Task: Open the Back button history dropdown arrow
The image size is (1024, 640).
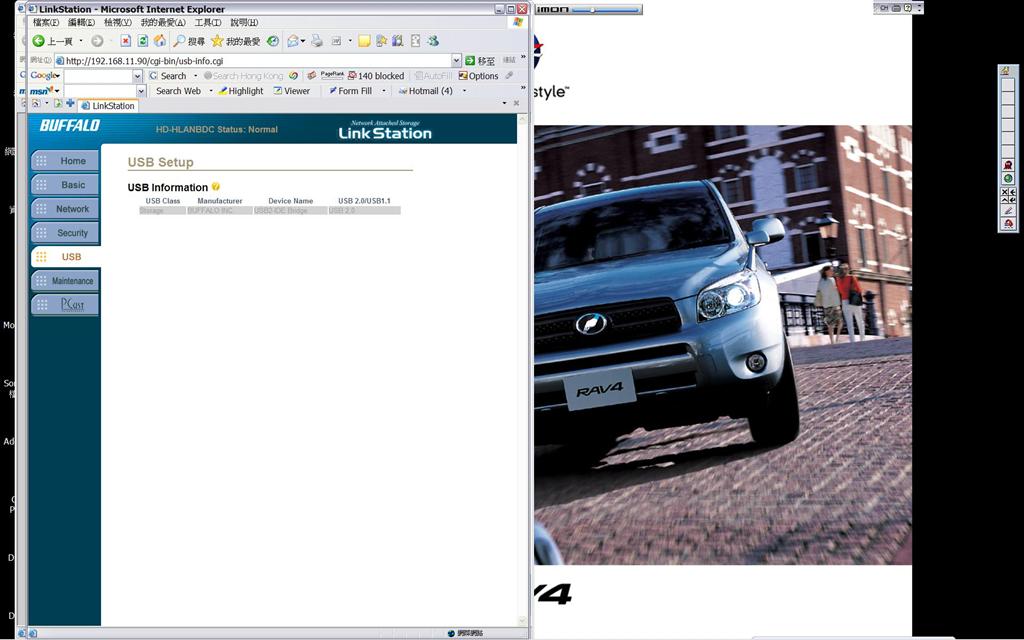Action: tap(81, 41)
